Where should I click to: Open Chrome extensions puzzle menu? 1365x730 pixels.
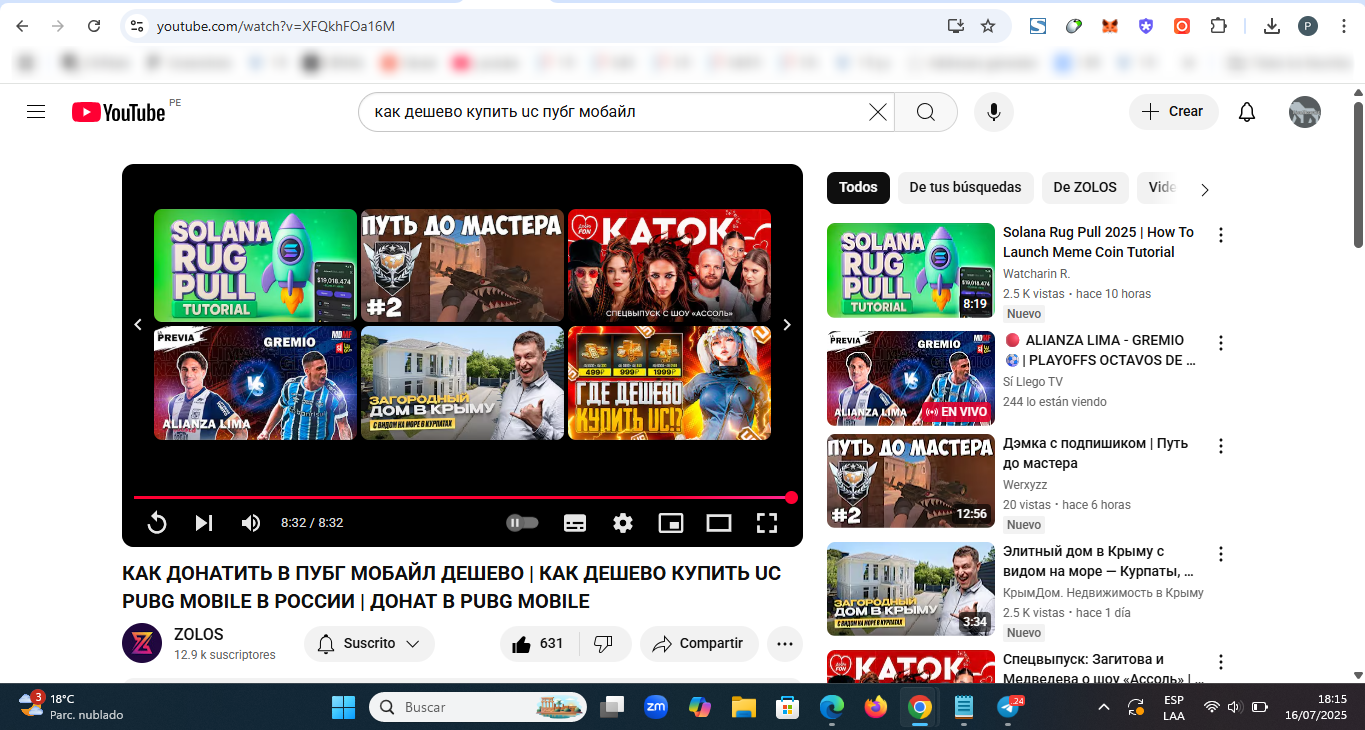[x=1218, y=26]
